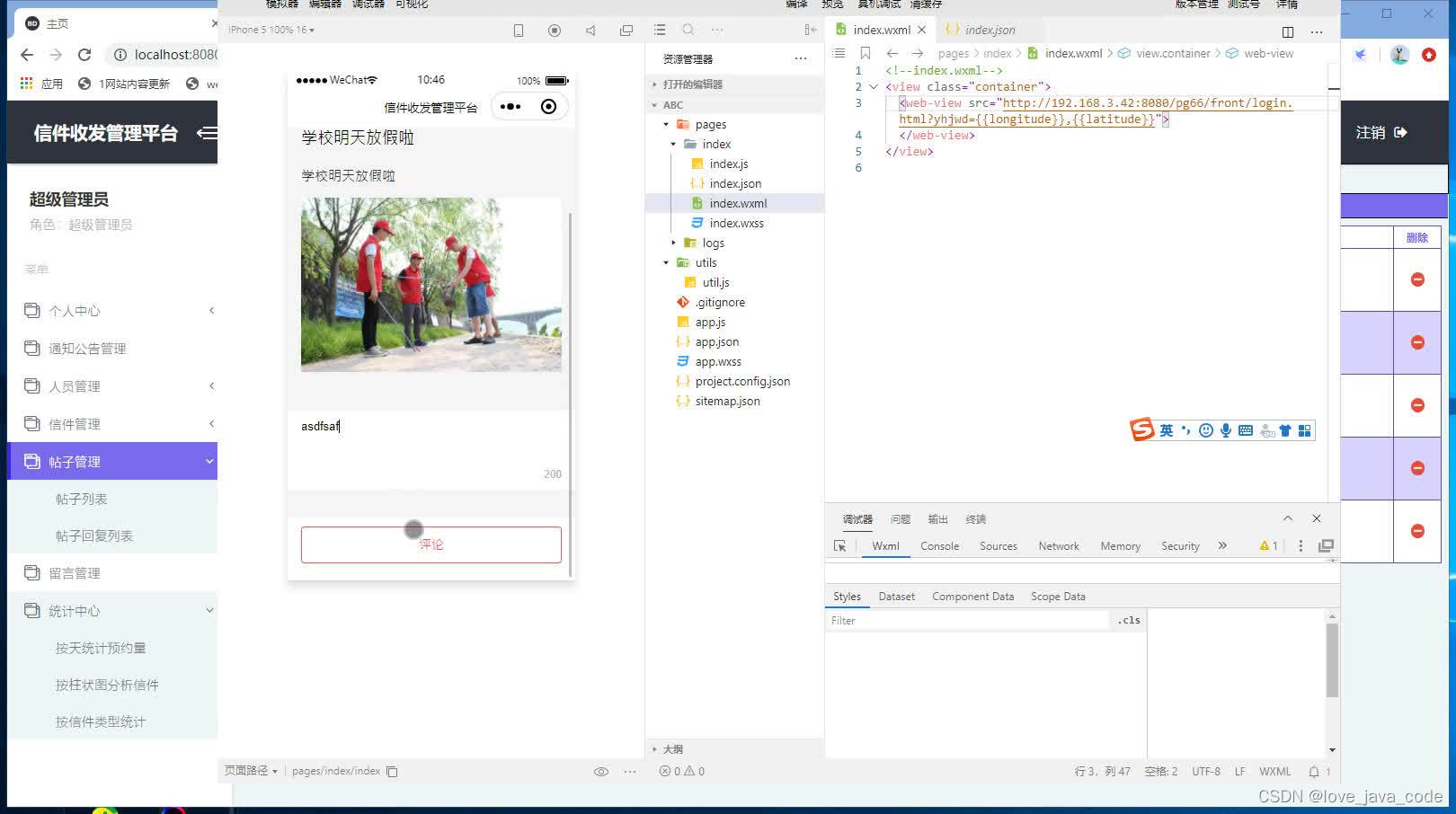Open search in the explorer toolbar
The width and height of the screenshot is (1456, 814).
click(688, 30)
